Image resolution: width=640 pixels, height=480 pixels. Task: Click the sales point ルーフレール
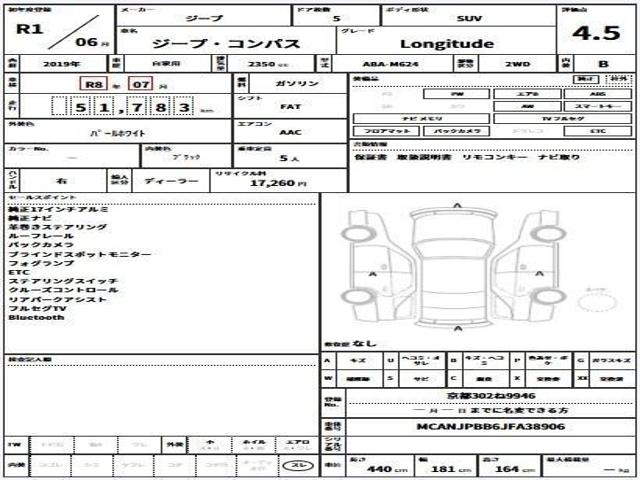pyautogui.click(x=41, y=236)
